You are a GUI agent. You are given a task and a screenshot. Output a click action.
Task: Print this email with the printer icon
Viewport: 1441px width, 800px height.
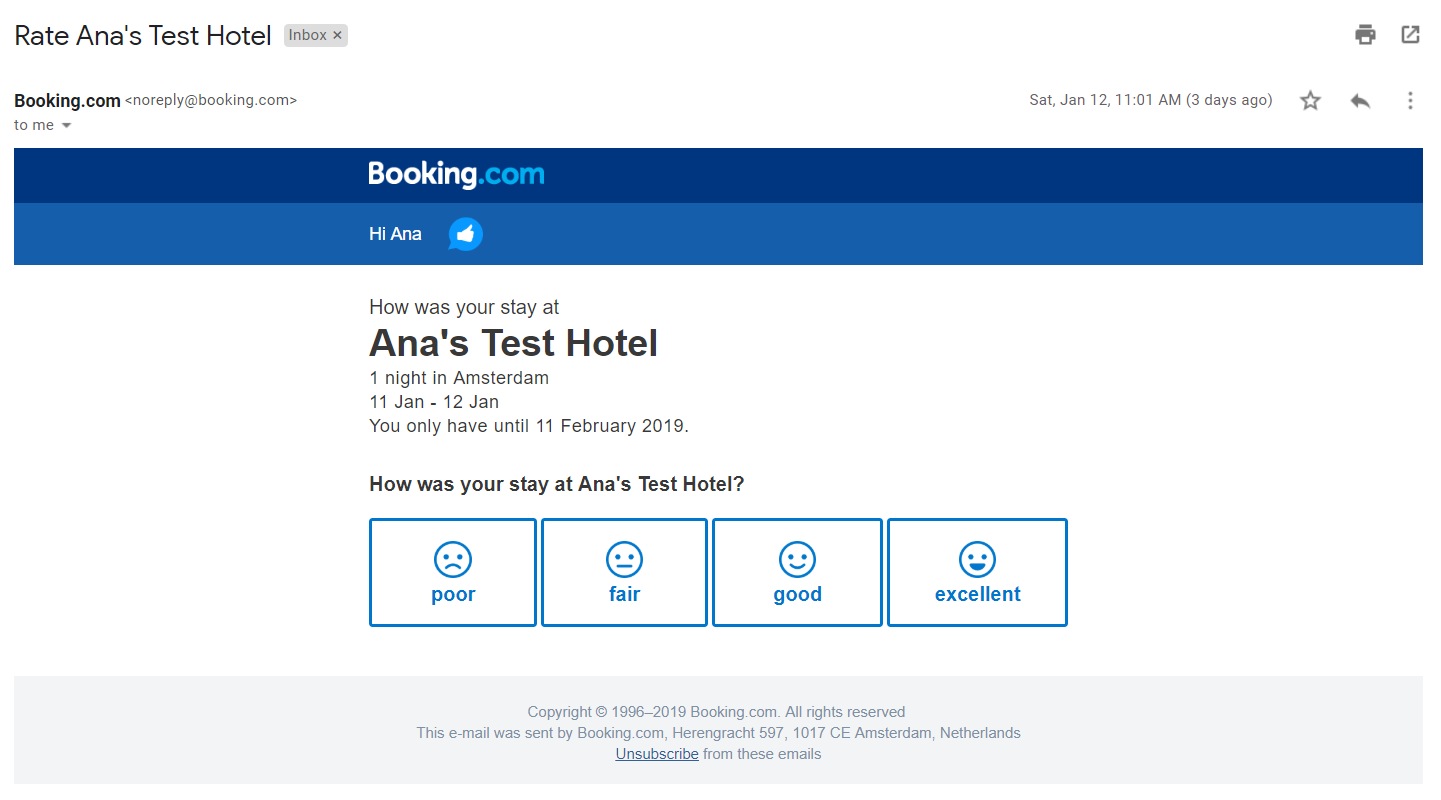tap(1365, 35)
